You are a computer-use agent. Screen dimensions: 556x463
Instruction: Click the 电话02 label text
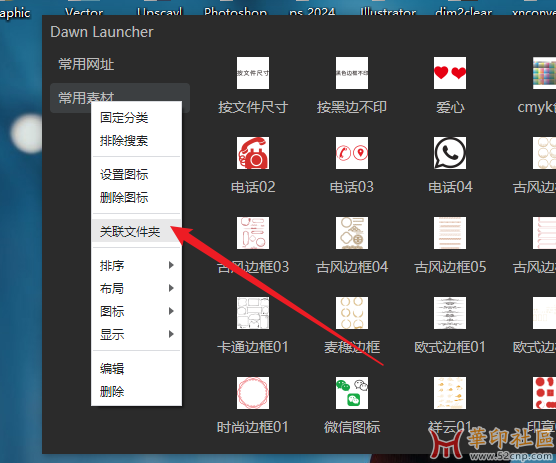[x=253, y=187]
